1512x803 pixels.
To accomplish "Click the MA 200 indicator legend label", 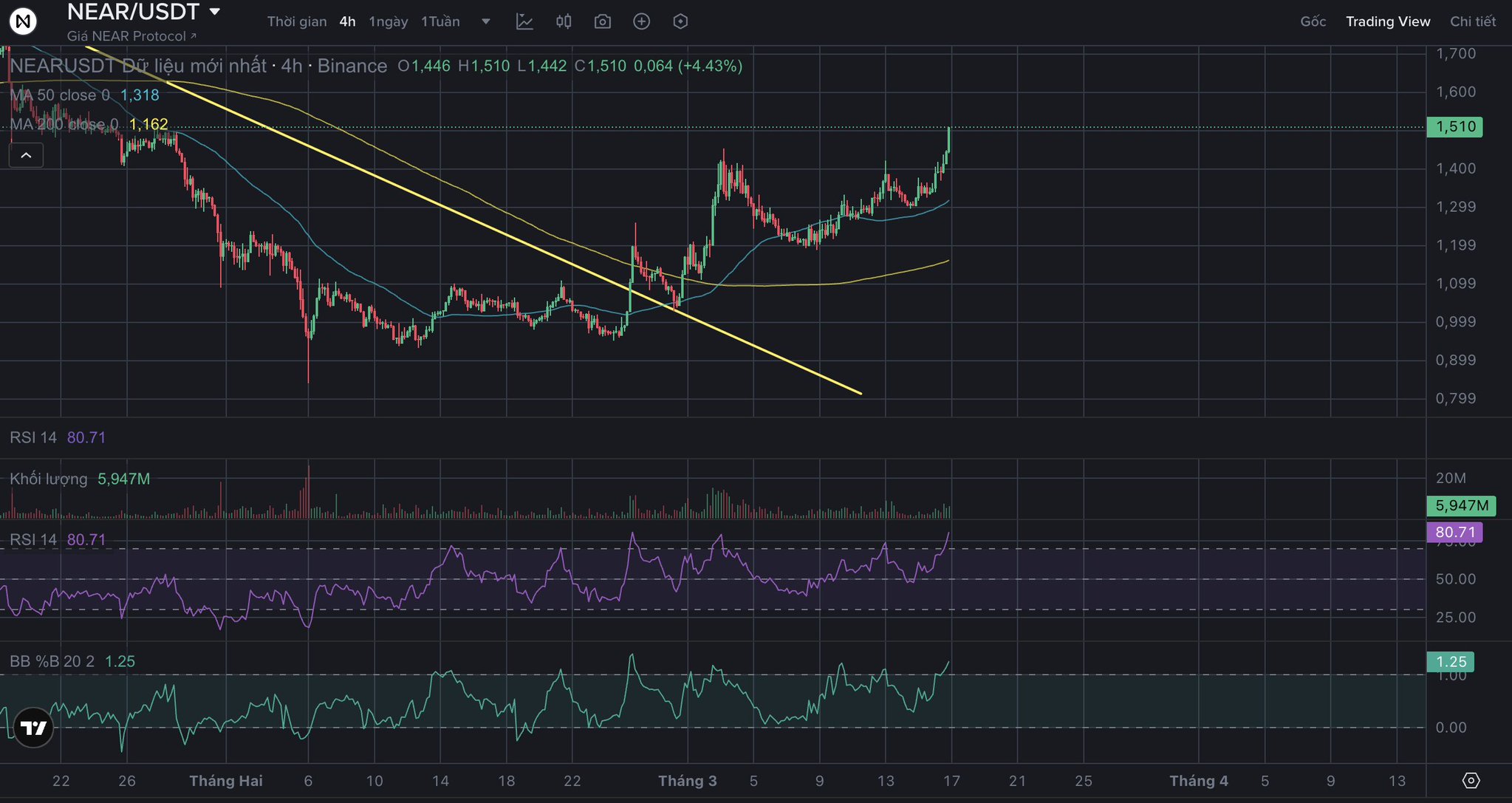I will (64, 124).
